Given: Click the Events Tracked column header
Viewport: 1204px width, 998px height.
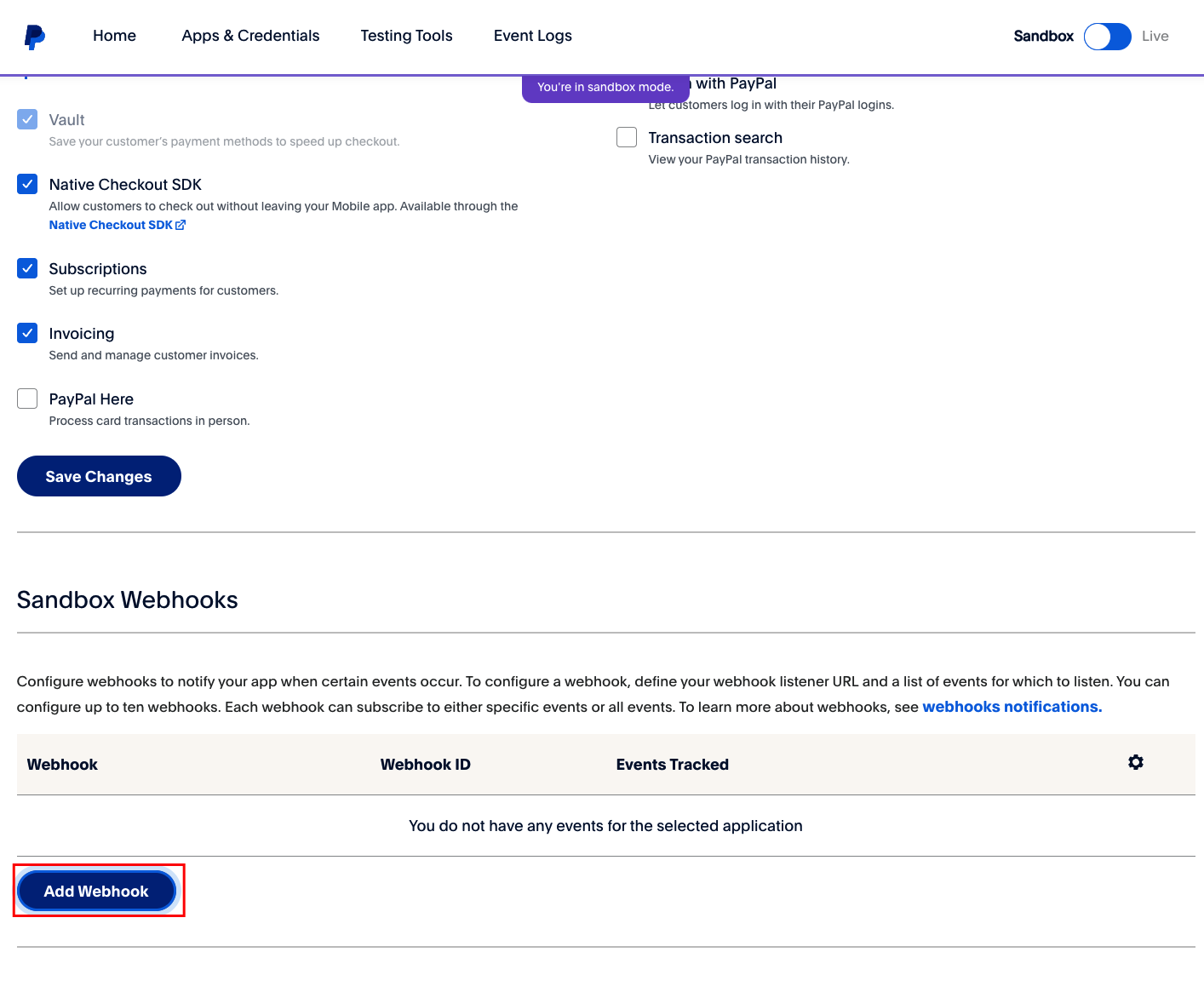Looking at the screenshot, I should pos(672,765).
